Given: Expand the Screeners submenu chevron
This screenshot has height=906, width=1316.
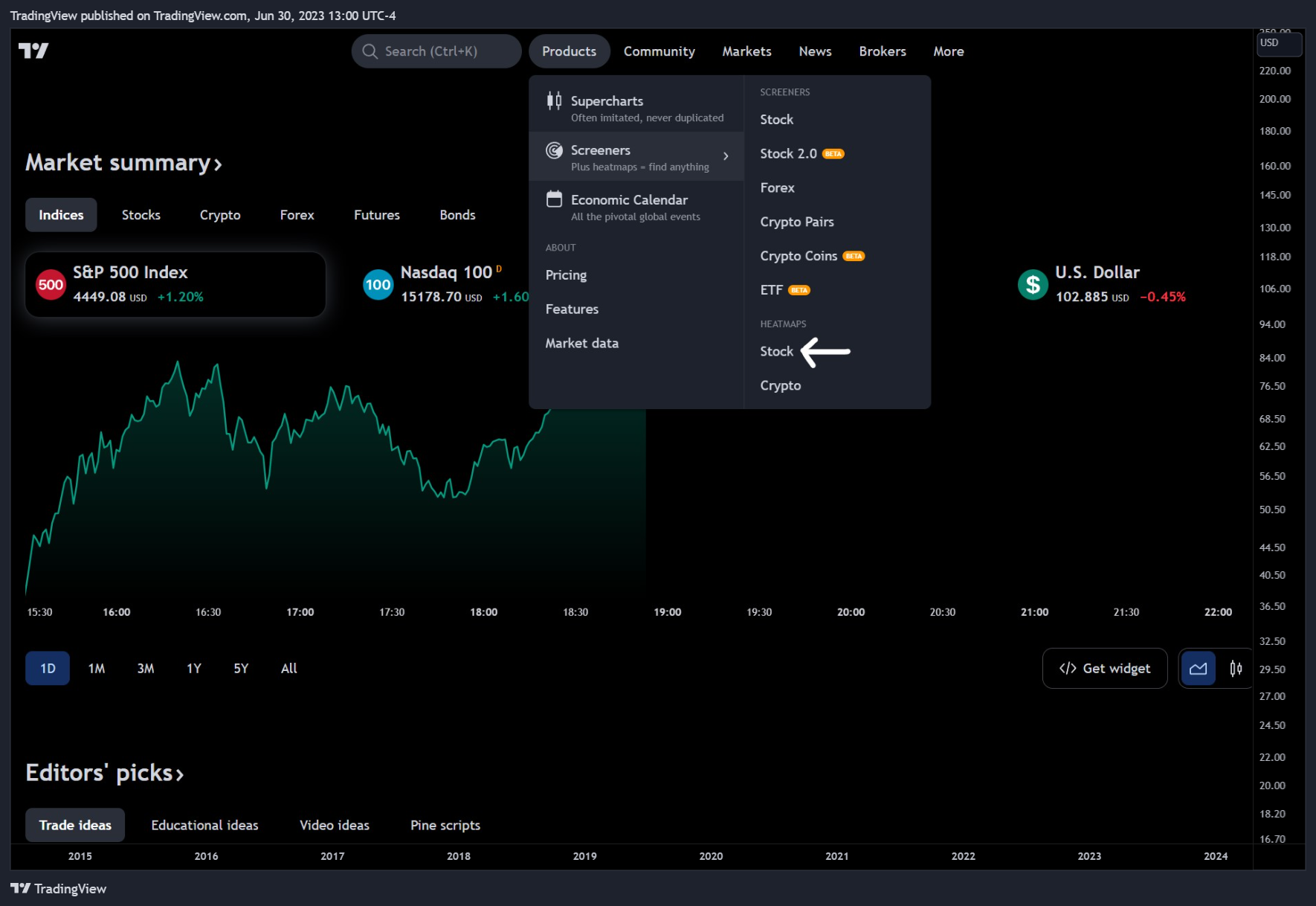Looking at the screenshot, I should 726,156.
